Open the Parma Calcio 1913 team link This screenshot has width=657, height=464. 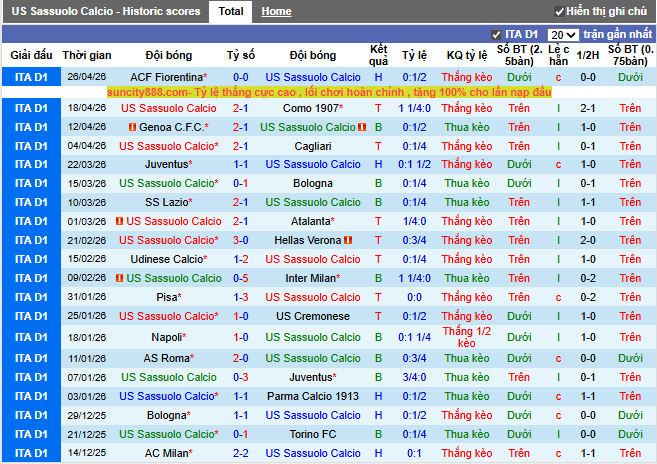point(313,396)
